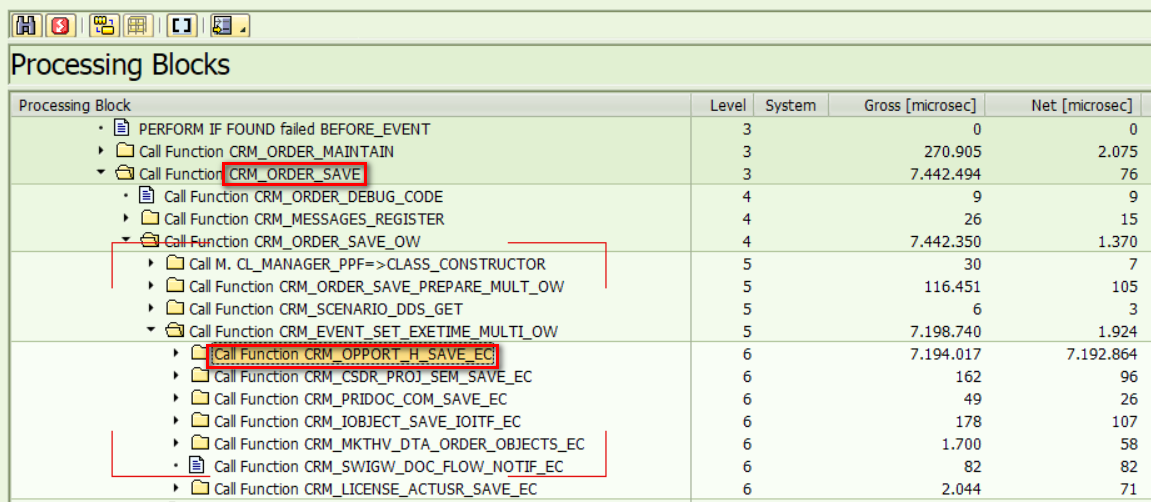Expand the CRM_ORDER_SAVE_PREPARE_MULT_OW node
The image size is (1151, 502).
click(151, 285)
